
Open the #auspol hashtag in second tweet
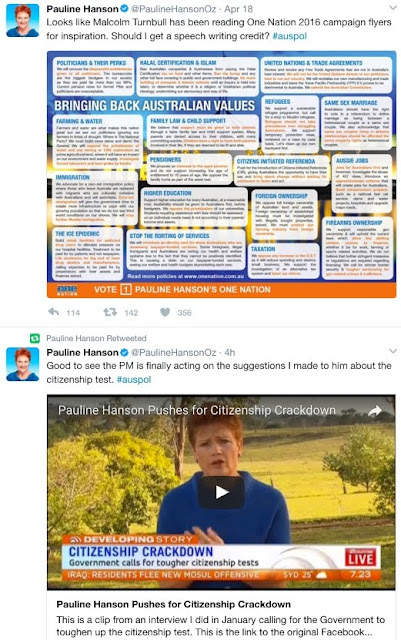[x=134, y=380]
